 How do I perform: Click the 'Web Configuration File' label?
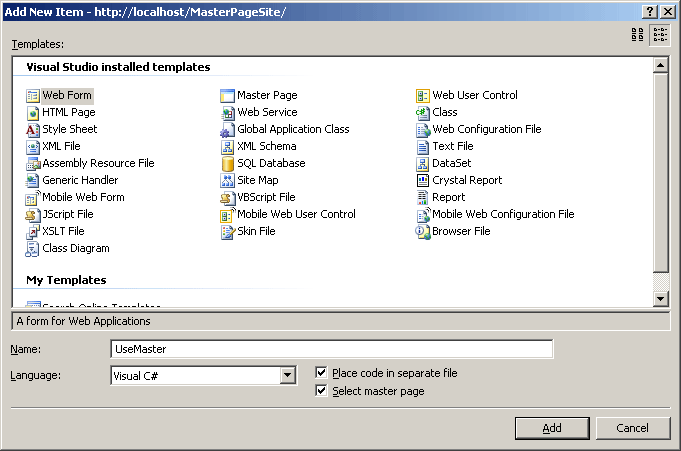click(486, 129)
